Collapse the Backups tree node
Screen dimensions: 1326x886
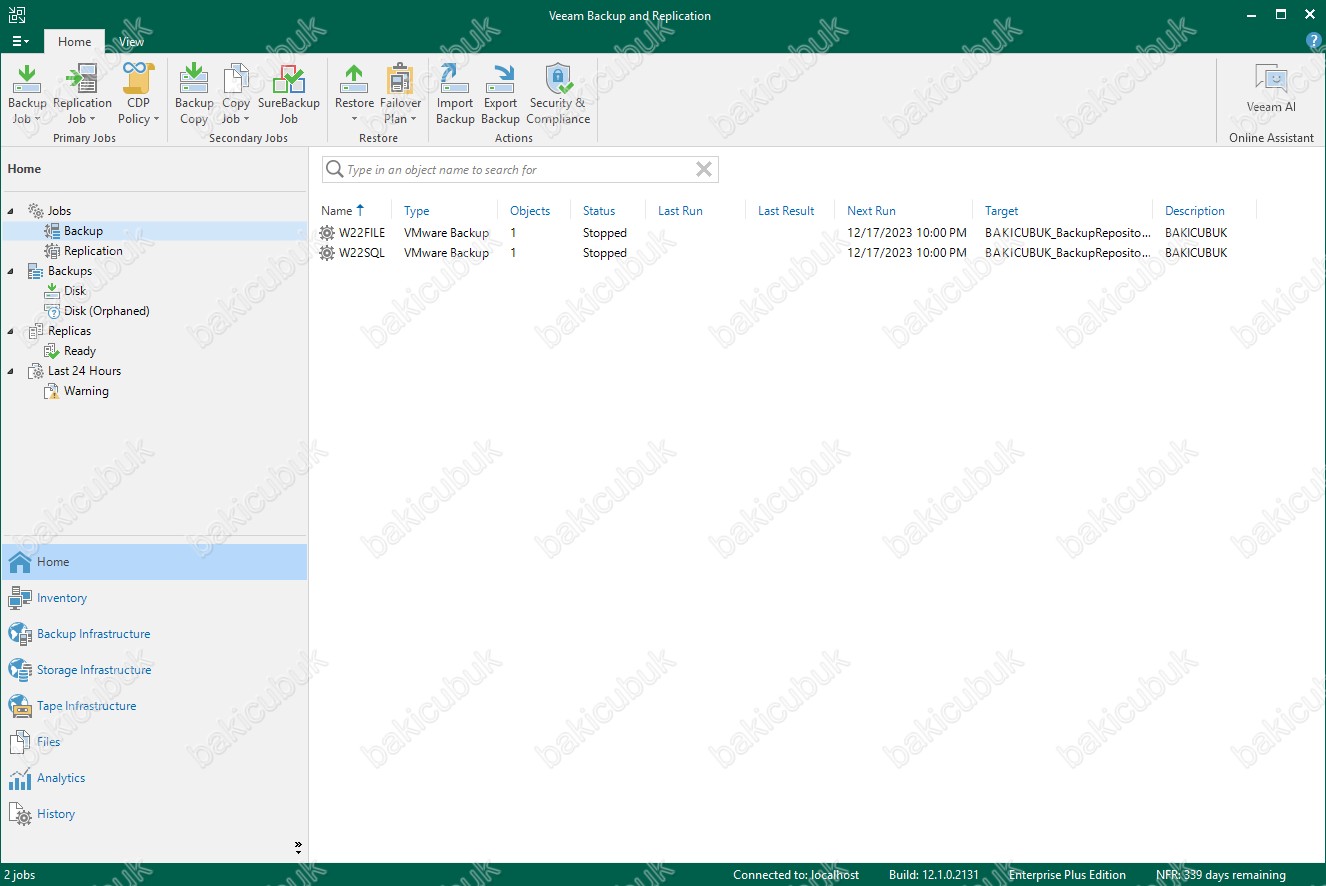(x=11, y=271)
